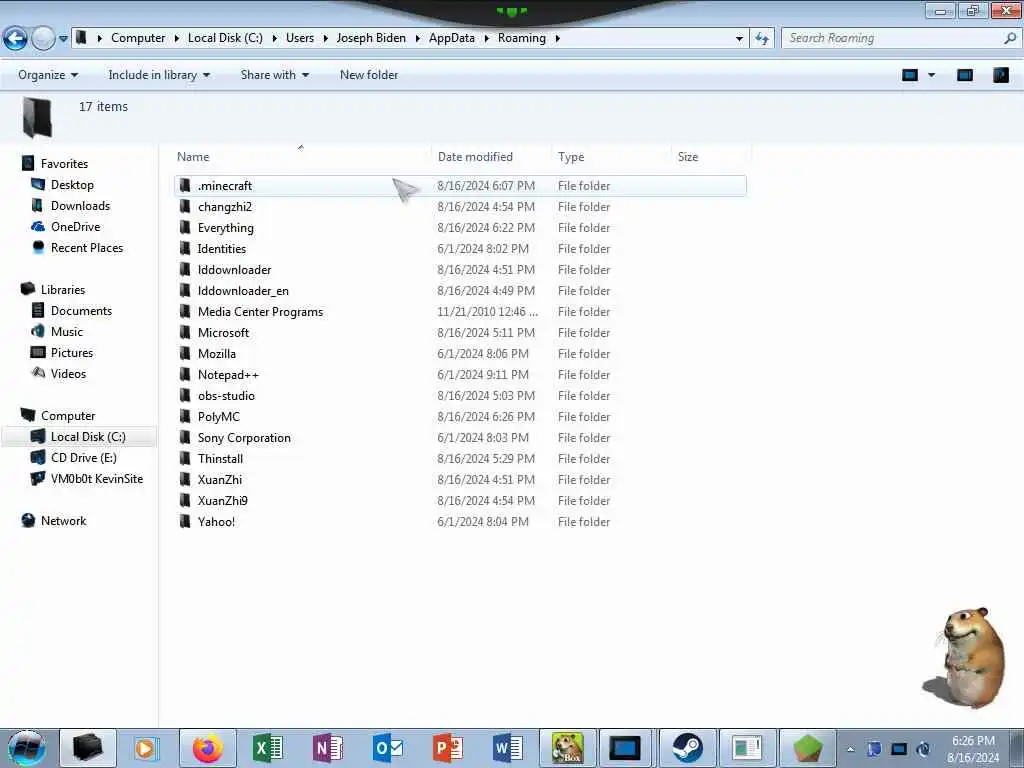Open the Music library in sidebar
Viewport: 1024px width, 768px height.
click(67, 332)
